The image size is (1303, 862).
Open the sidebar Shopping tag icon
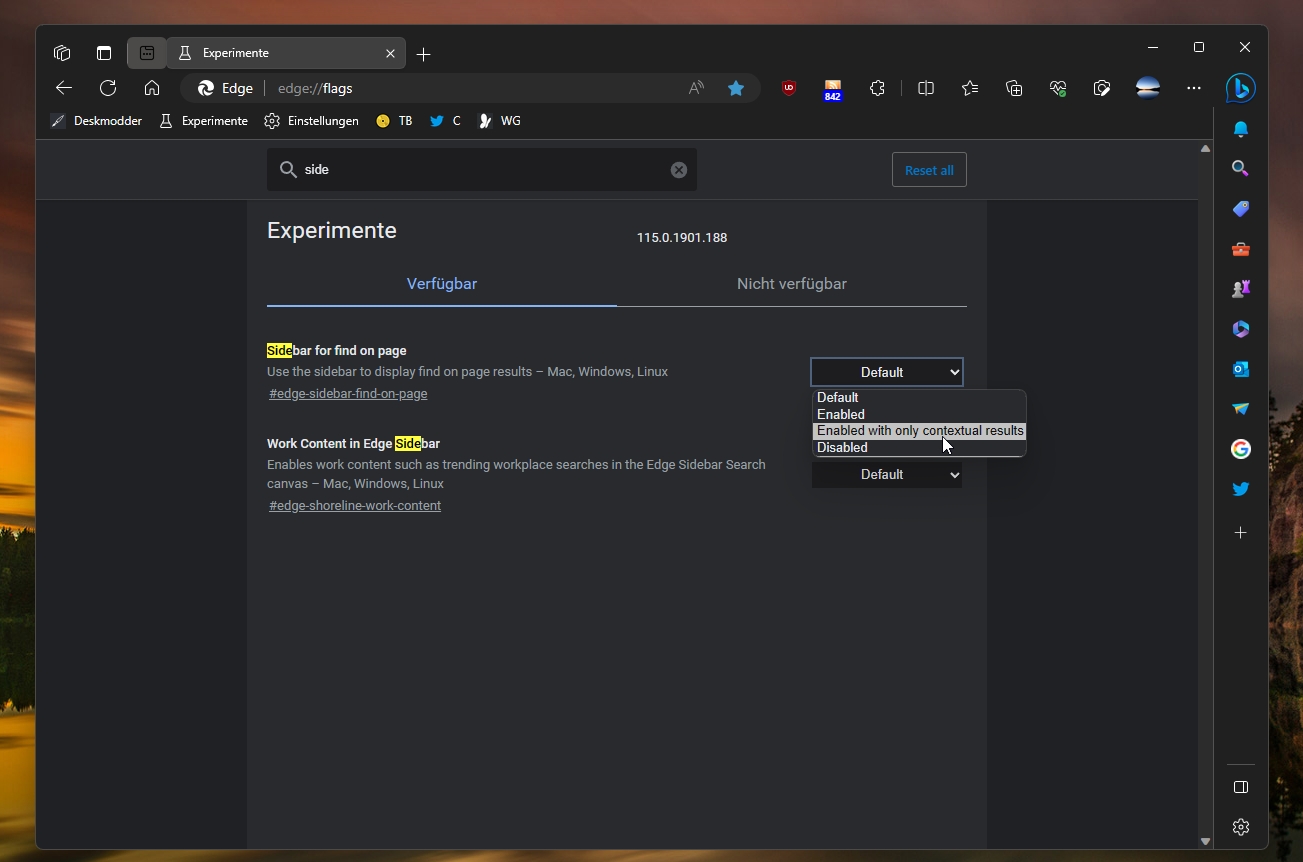tap(1240, 209)
